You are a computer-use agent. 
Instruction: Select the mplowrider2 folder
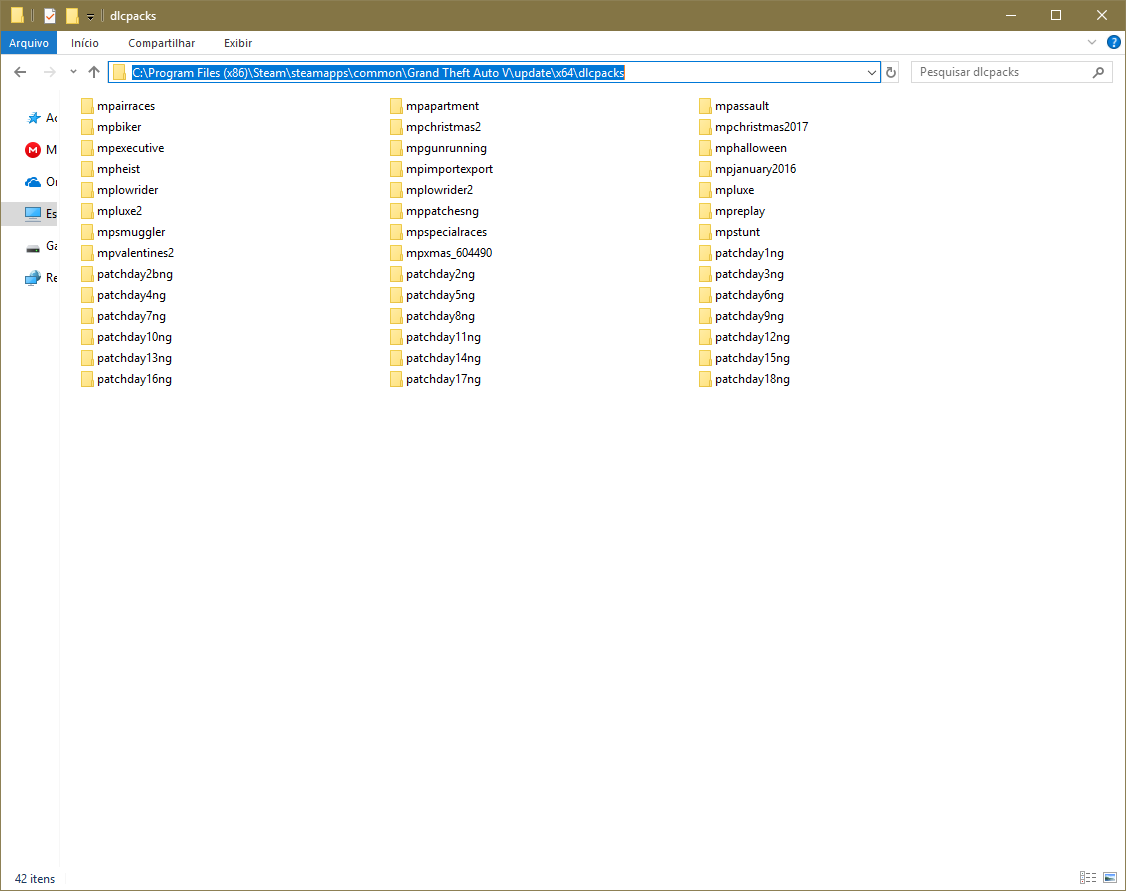(x=432, y=190)
